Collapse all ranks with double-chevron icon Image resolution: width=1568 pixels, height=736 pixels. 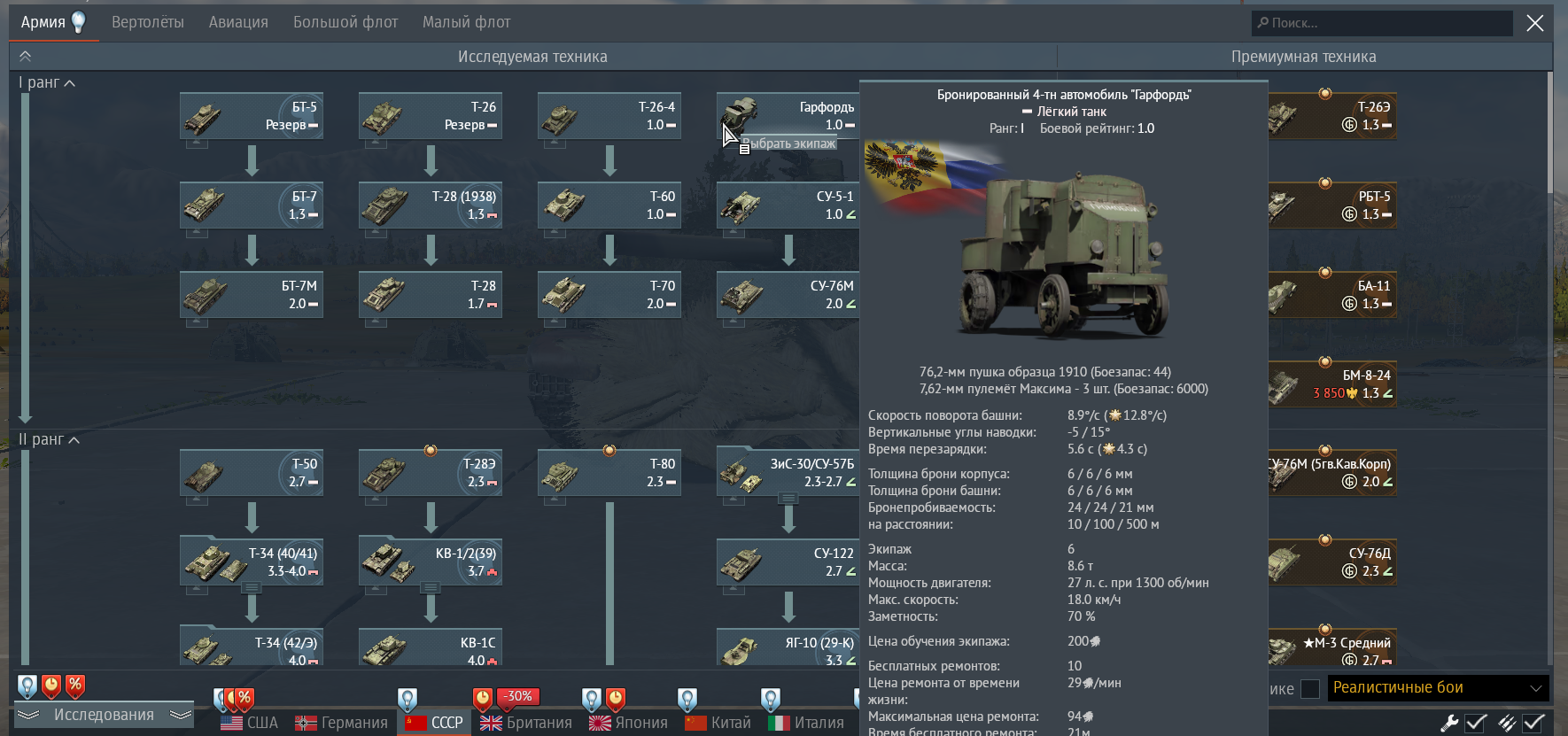point(26,56)
